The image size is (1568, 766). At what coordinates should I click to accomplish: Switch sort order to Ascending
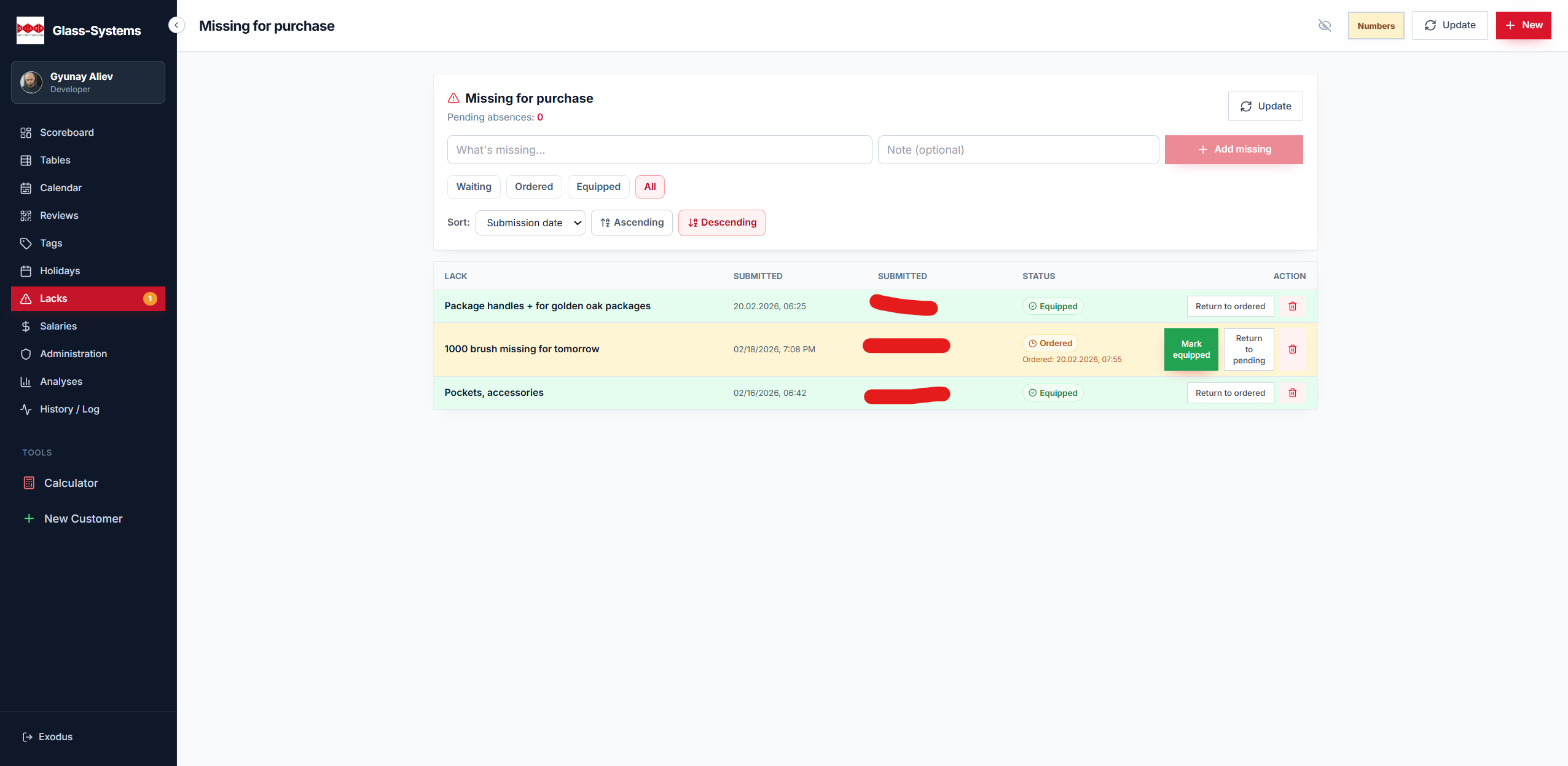coord(632,223)
